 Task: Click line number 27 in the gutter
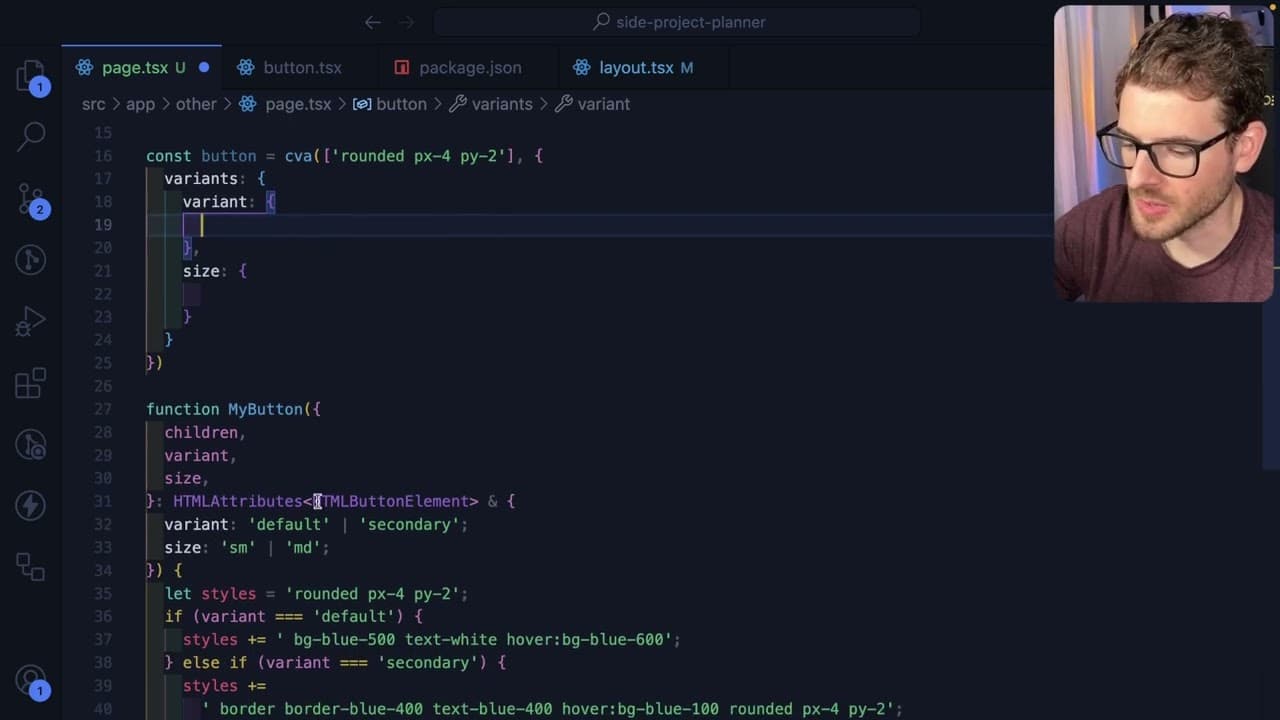103,409
